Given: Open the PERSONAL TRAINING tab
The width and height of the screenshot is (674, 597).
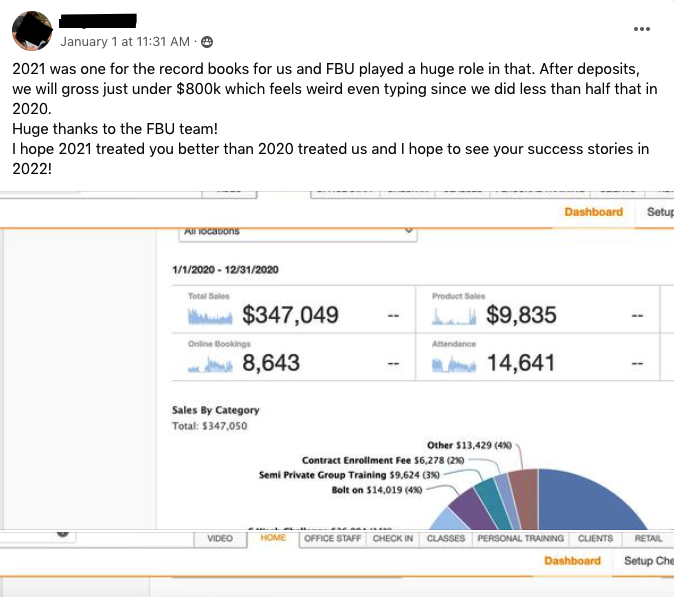Looking at the screenshot, I should pyautogui.click(x=521, y=539).
